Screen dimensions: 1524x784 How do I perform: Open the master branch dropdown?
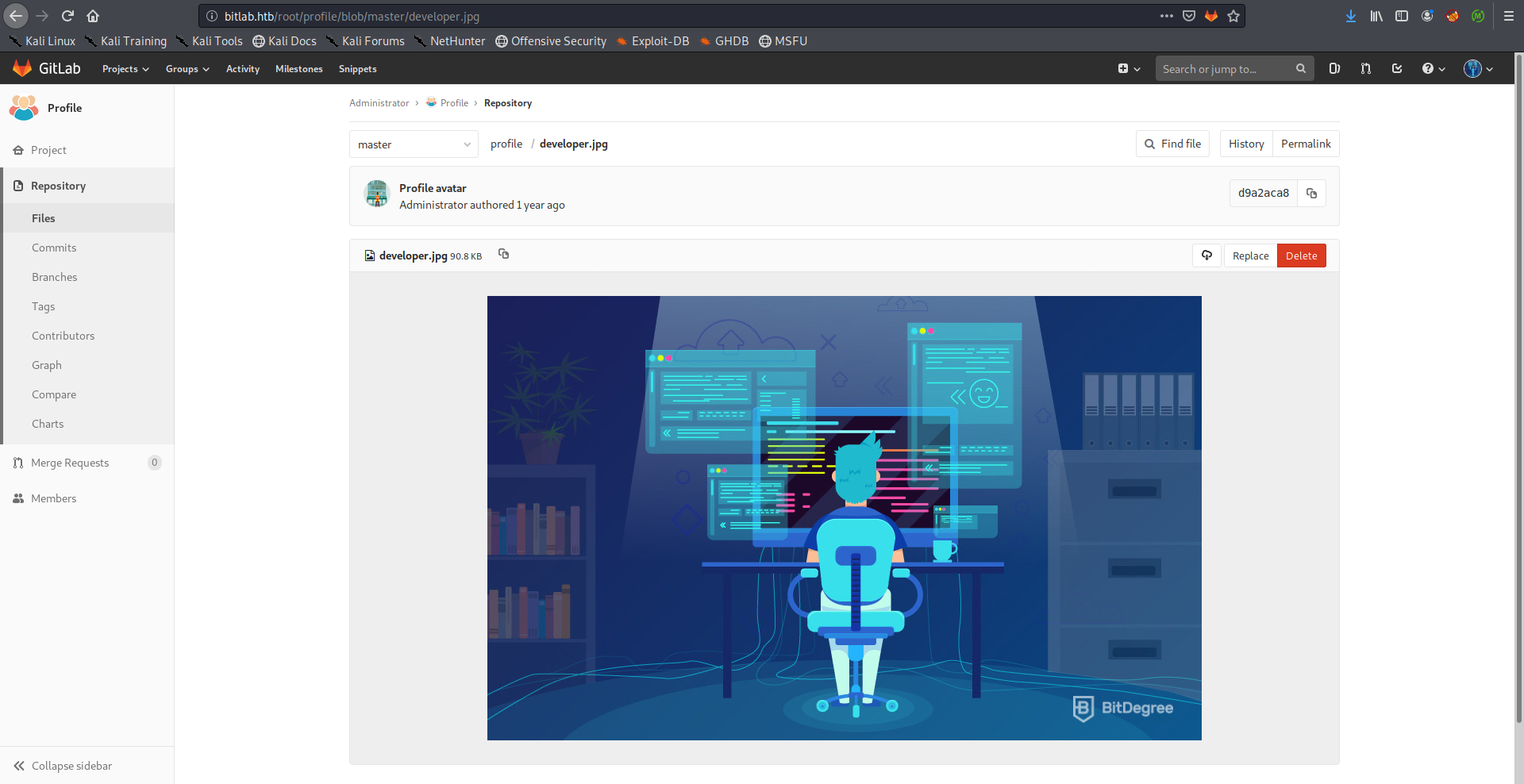414,144
